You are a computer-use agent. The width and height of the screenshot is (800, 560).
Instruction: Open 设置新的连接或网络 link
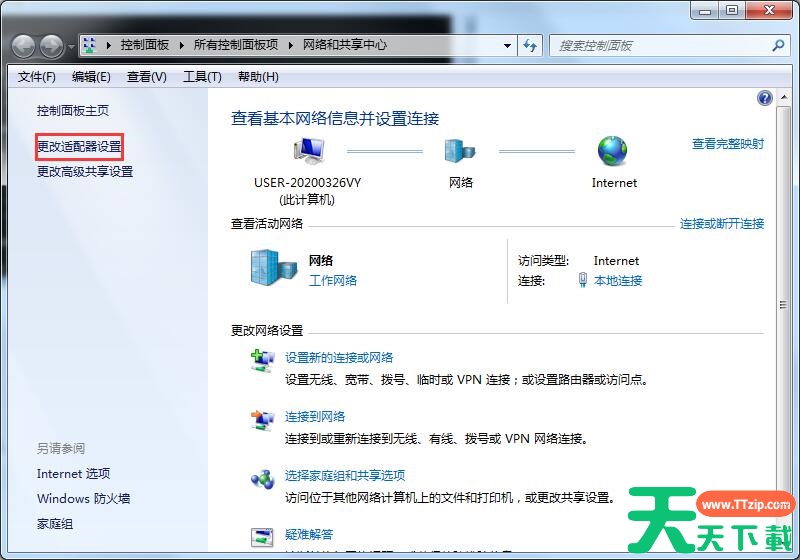pyautogui.click(x=339, y=358)
